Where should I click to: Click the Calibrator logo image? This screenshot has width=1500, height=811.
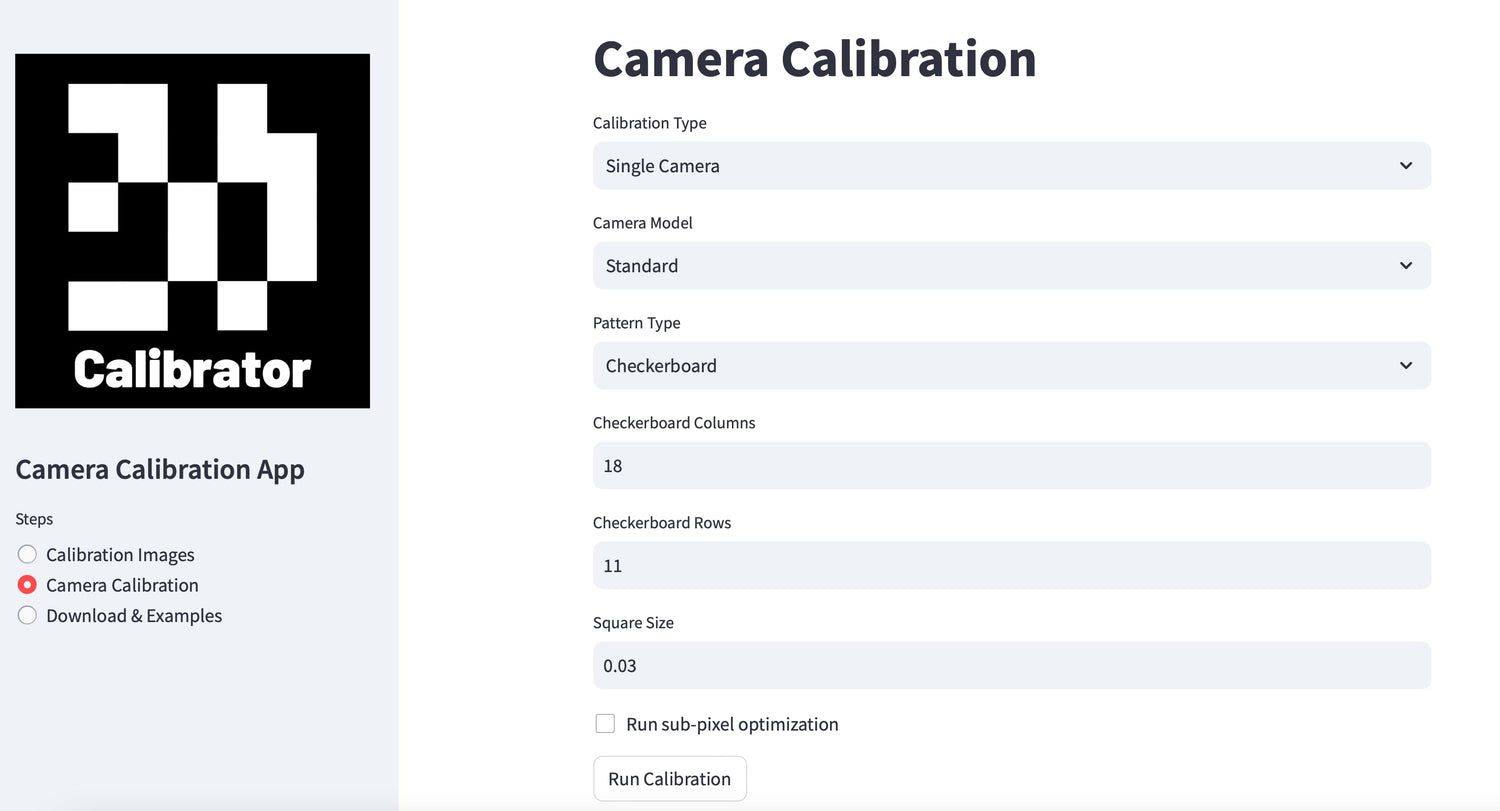coord(192,231)
